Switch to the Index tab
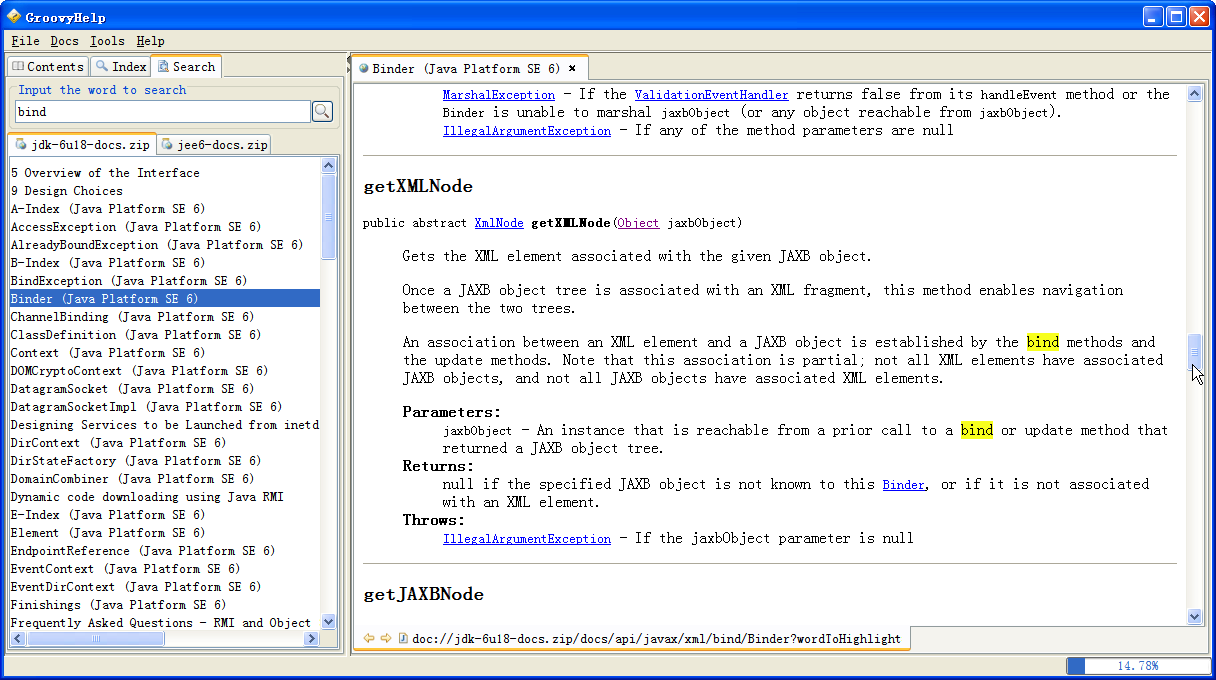 (x=120, y=66)
